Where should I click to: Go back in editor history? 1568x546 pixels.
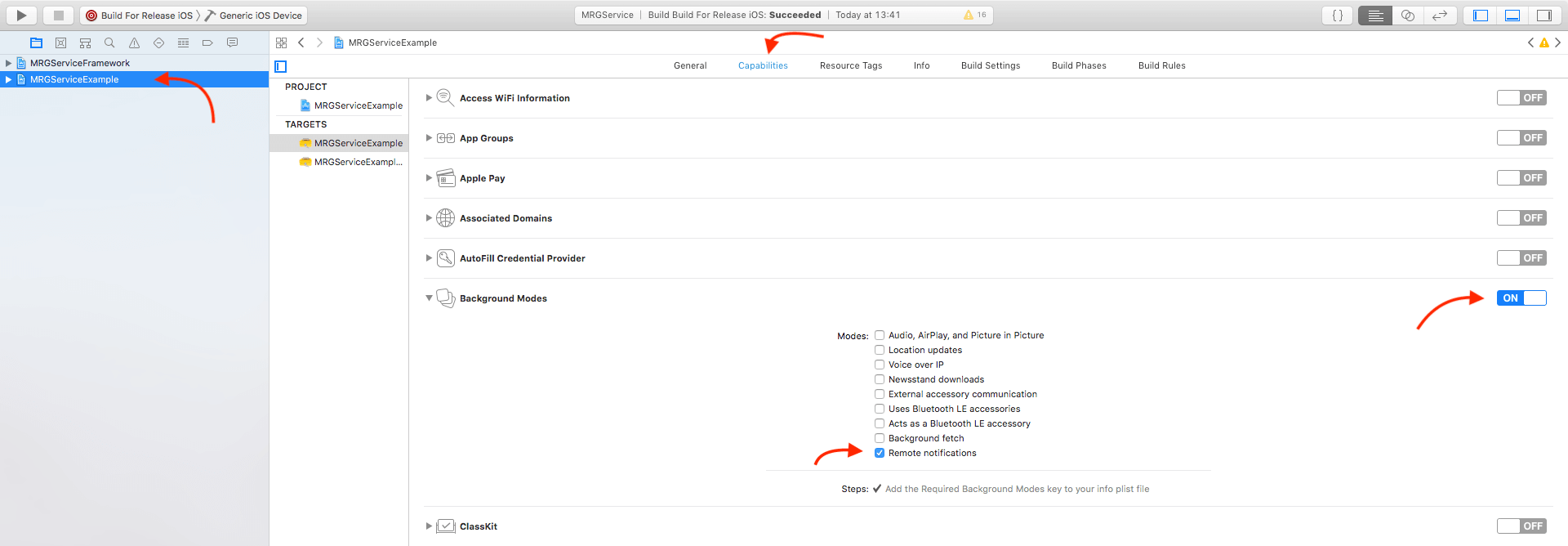click(x=301, y=43)
